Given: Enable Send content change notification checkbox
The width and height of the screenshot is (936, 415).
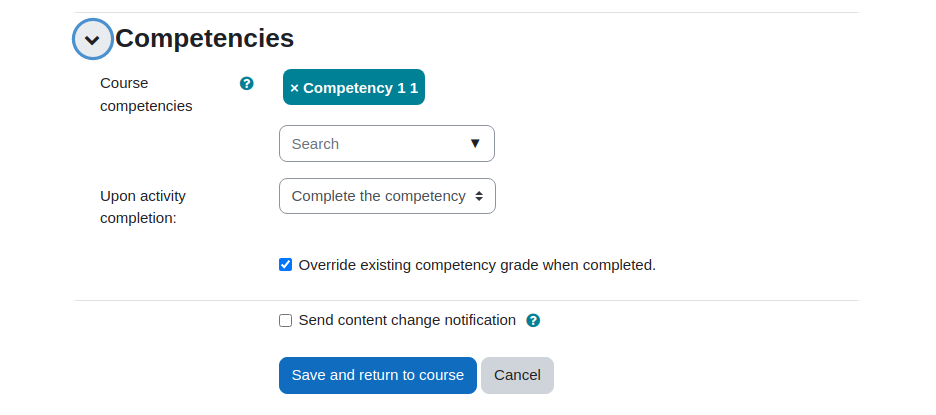Looking at the screenshot, I should (285, 321).
